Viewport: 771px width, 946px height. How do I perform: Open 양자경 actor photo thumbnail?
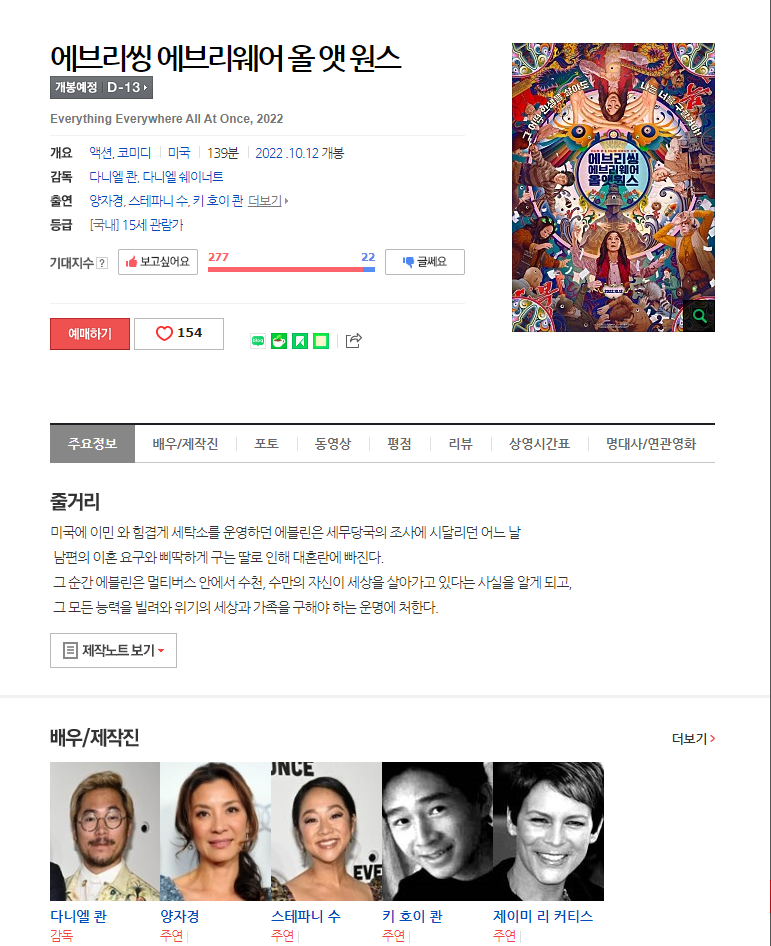pos(215,831)
